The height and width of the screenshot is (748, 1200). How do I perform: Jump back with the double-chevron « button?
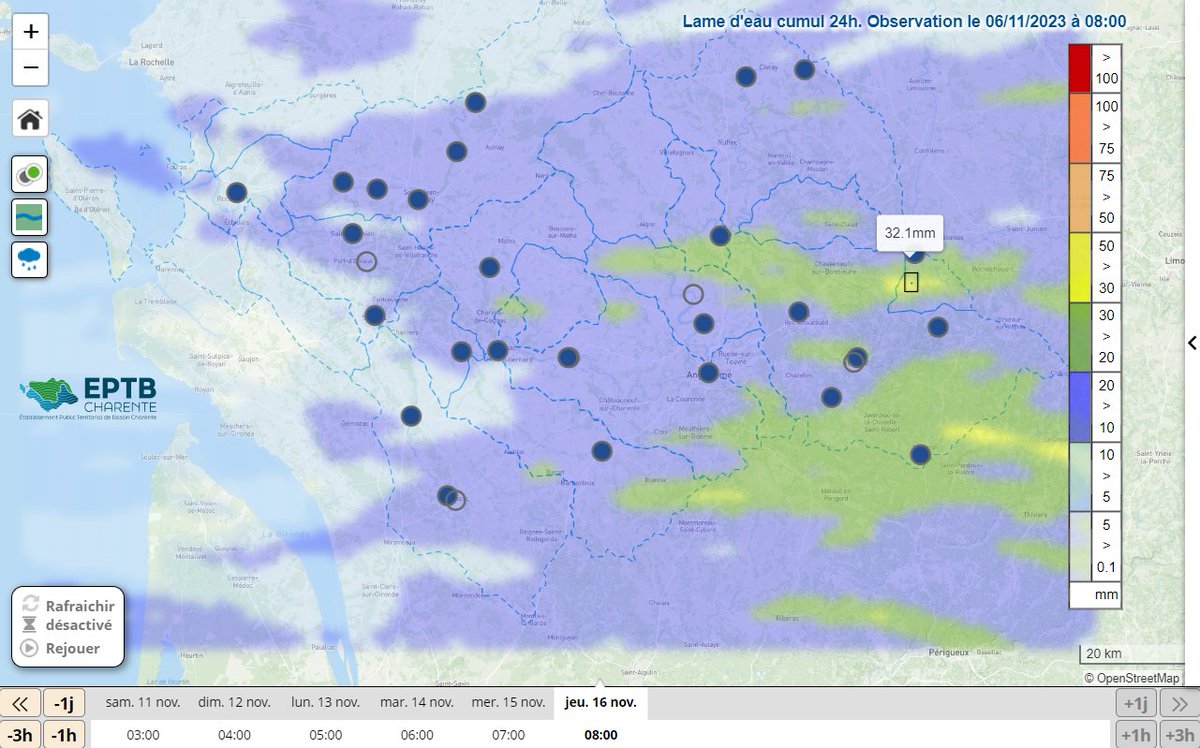19,703
